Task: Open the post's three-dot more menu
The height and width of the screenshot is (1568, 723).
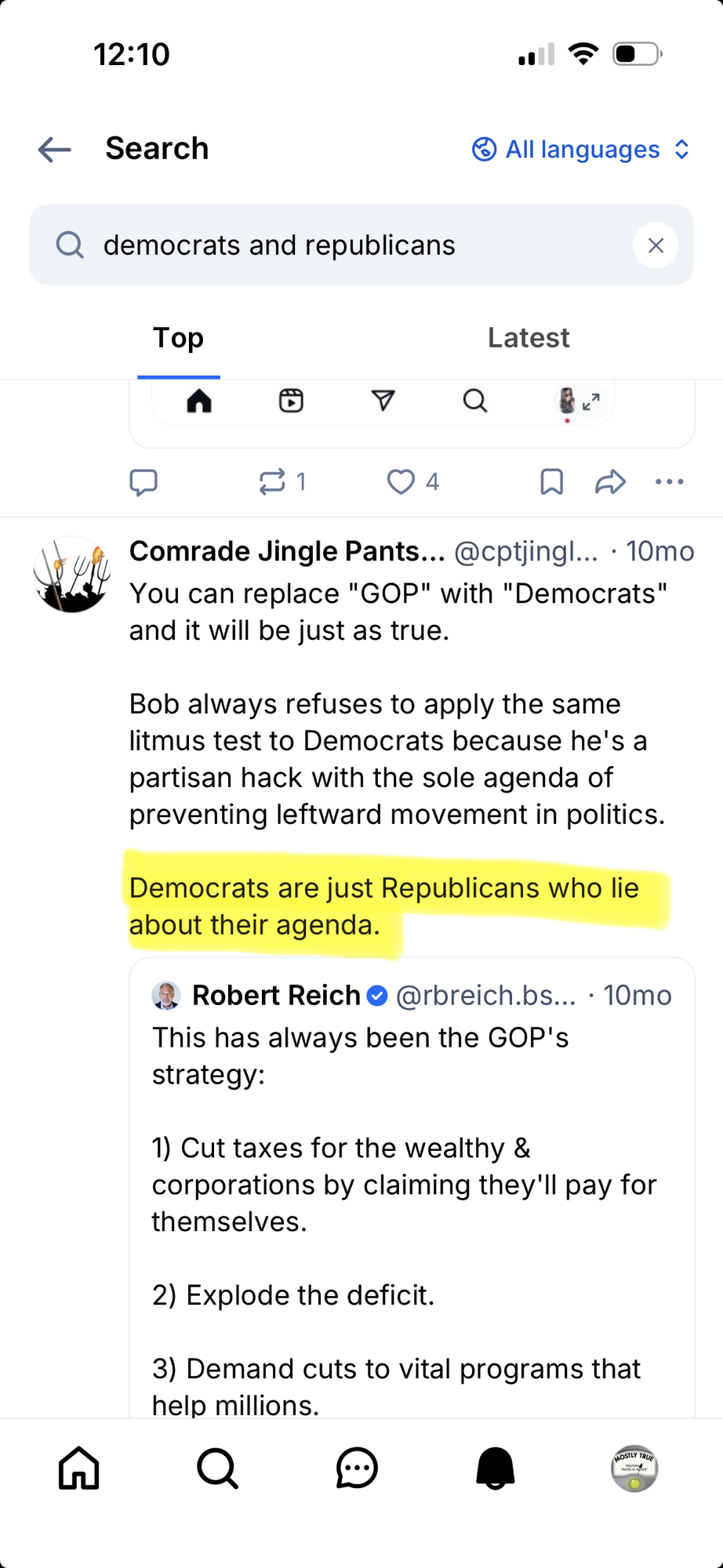Action: tap(669, 481)
